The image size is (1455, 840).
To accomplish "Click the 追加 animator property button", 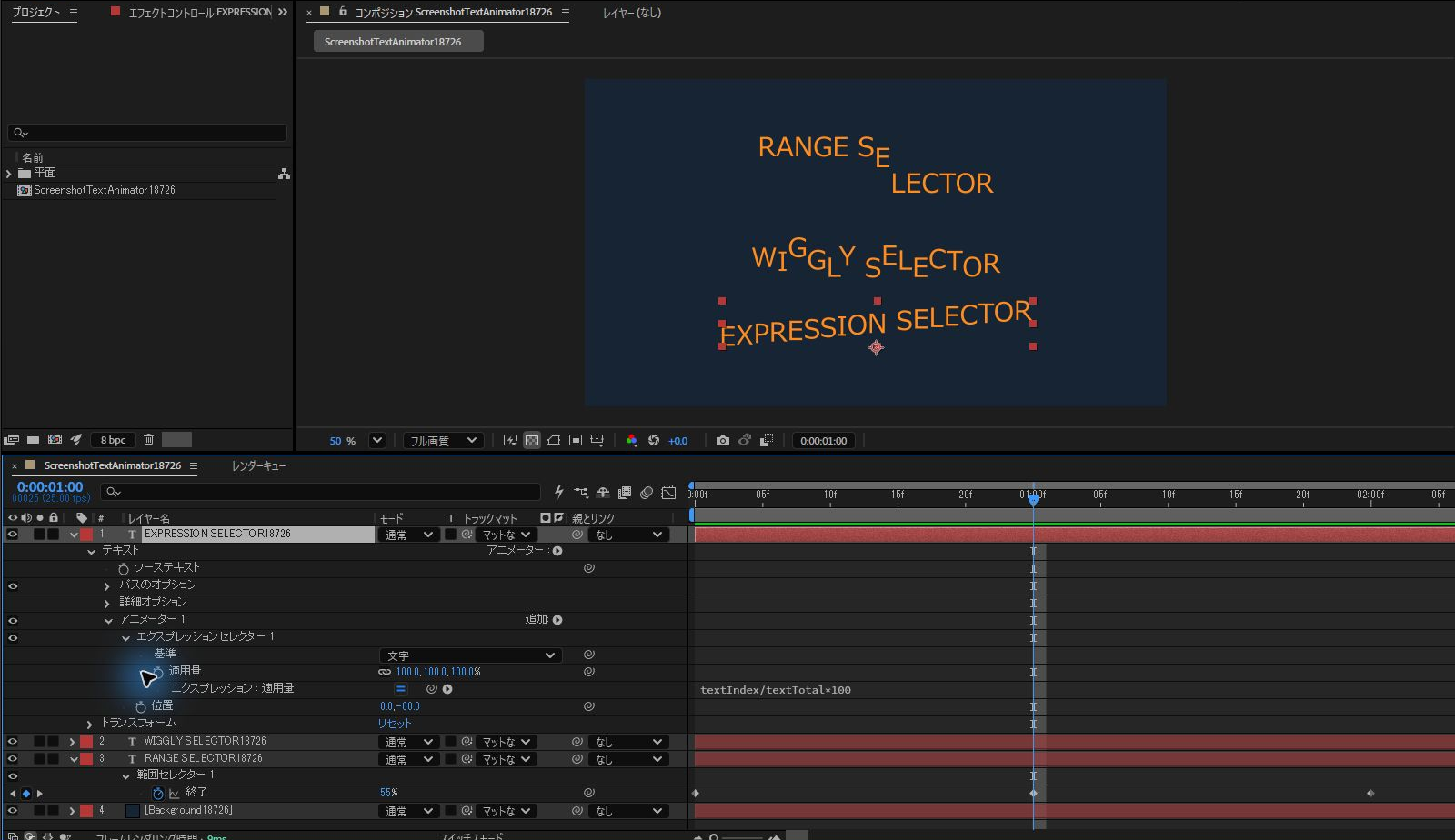I will click(557, 620).
